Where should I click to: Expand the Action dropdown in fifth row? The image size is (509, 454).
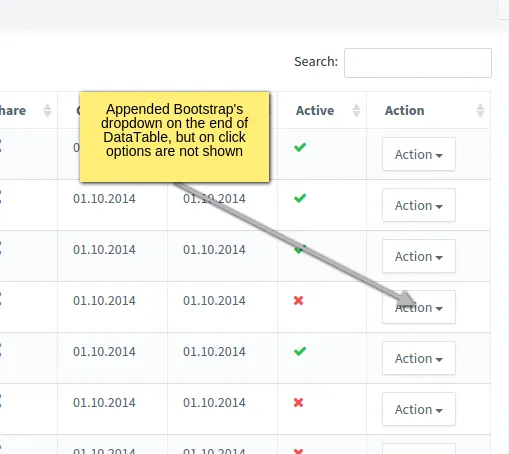419,358
